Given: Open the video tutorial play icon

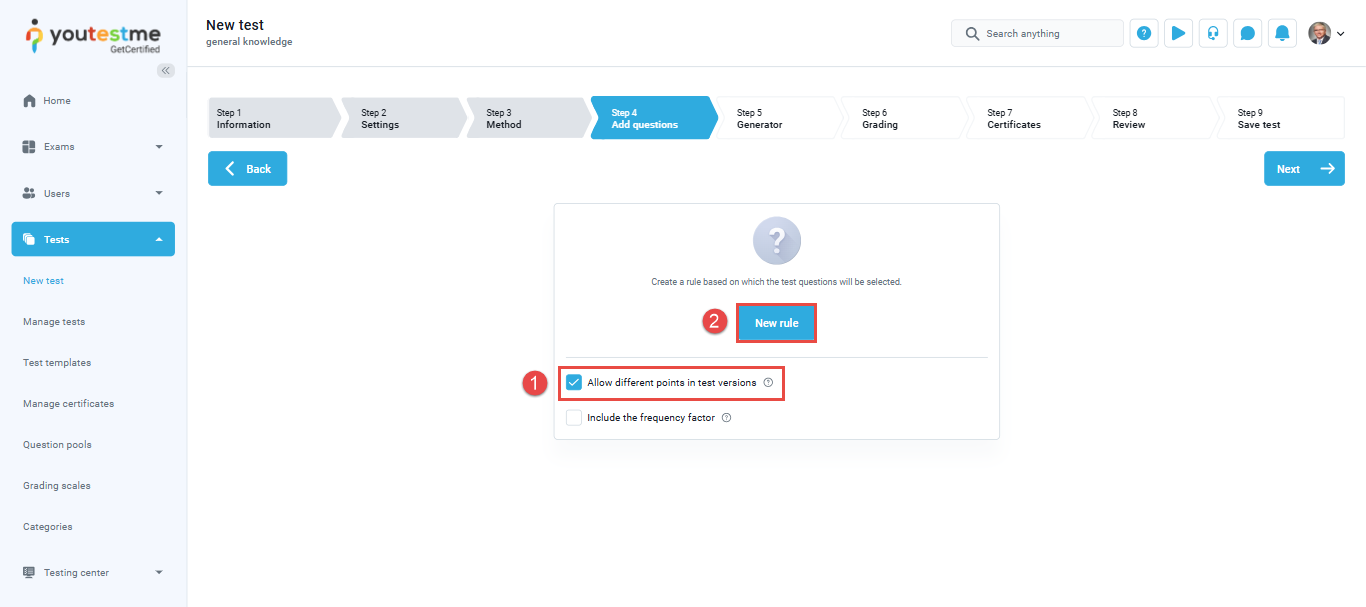Looking at the screenshot, I should [1178, 33].
